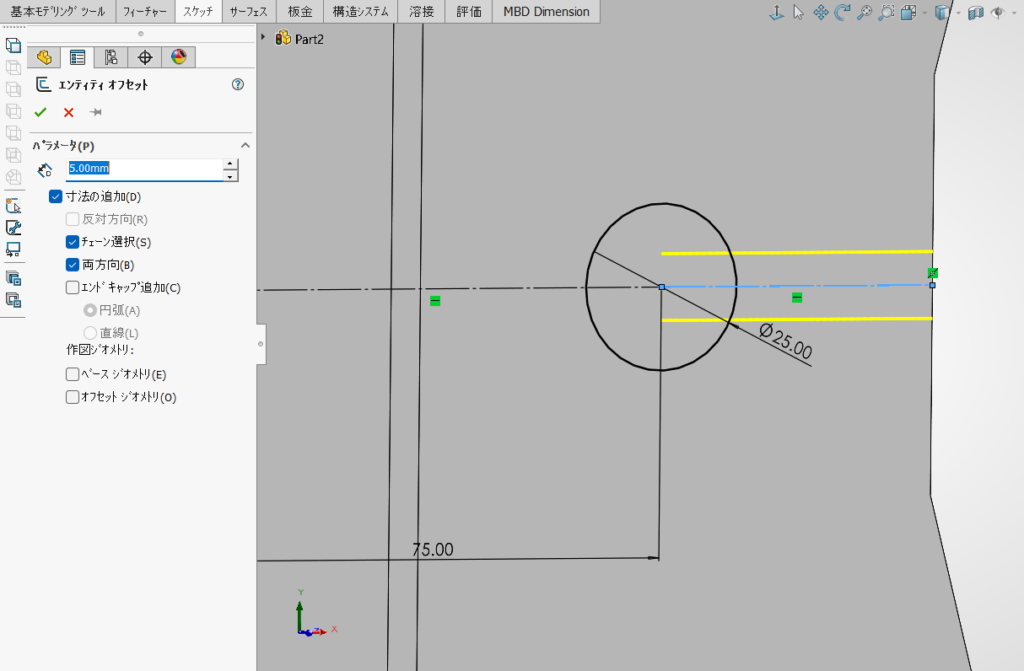1024x671 pixels.
Task: Uncheck the 寸法の追加 checkbox
Action: click(56, 197)
